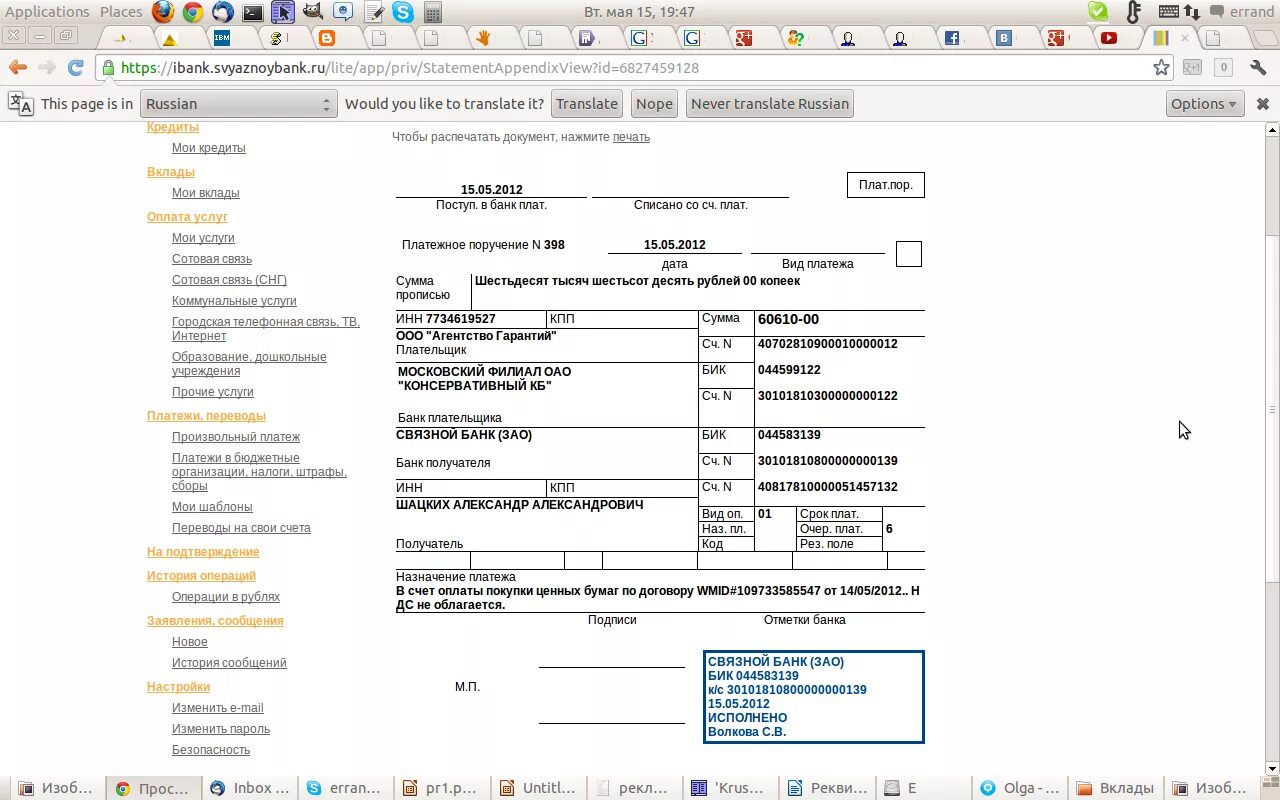Screen dimensions: 1280x800
Task: Open Оплата услуг section link
Action: pyautogui.click(x=187, y=217)
